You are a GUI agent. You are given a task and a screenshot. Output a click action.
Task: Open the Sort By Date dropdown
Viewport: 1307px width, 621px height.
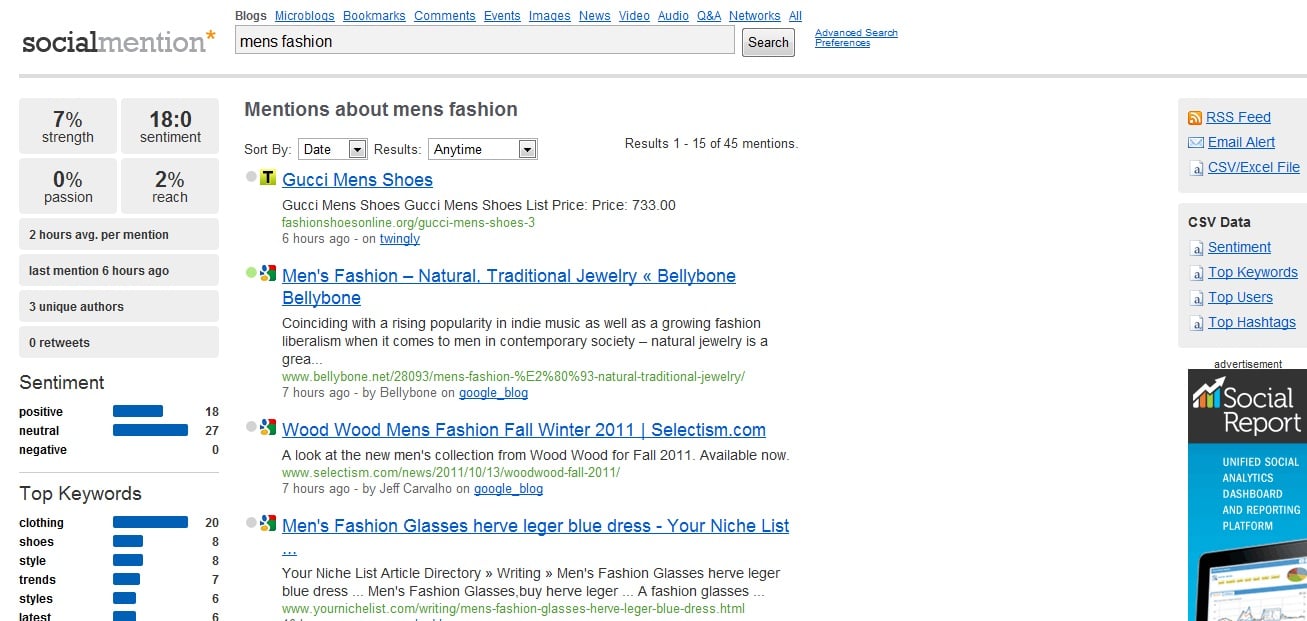333,149
